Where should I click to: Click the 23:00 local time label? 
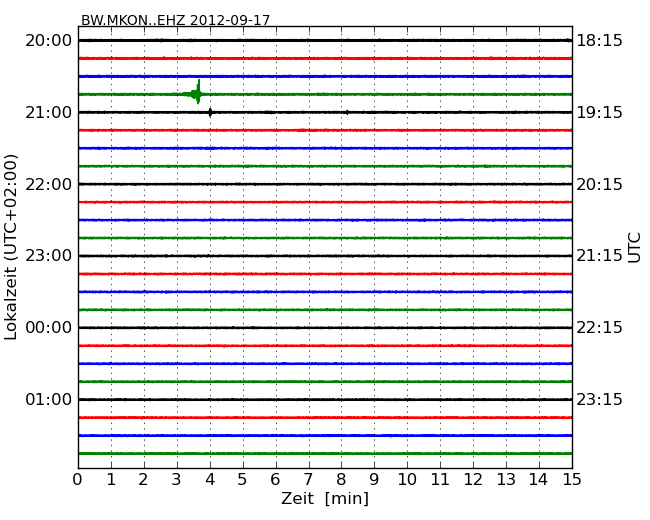[49, 255]
